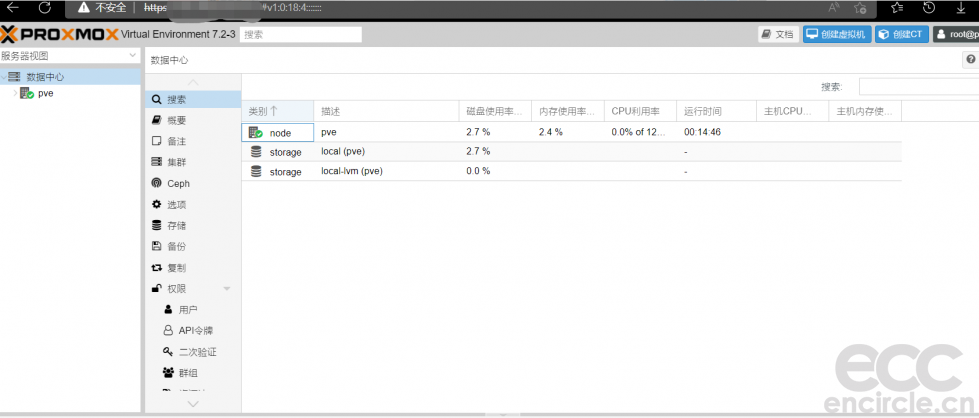Sort by the 运行时间 column header
This screenshot has height=418, width=979.
click(716, 111)
